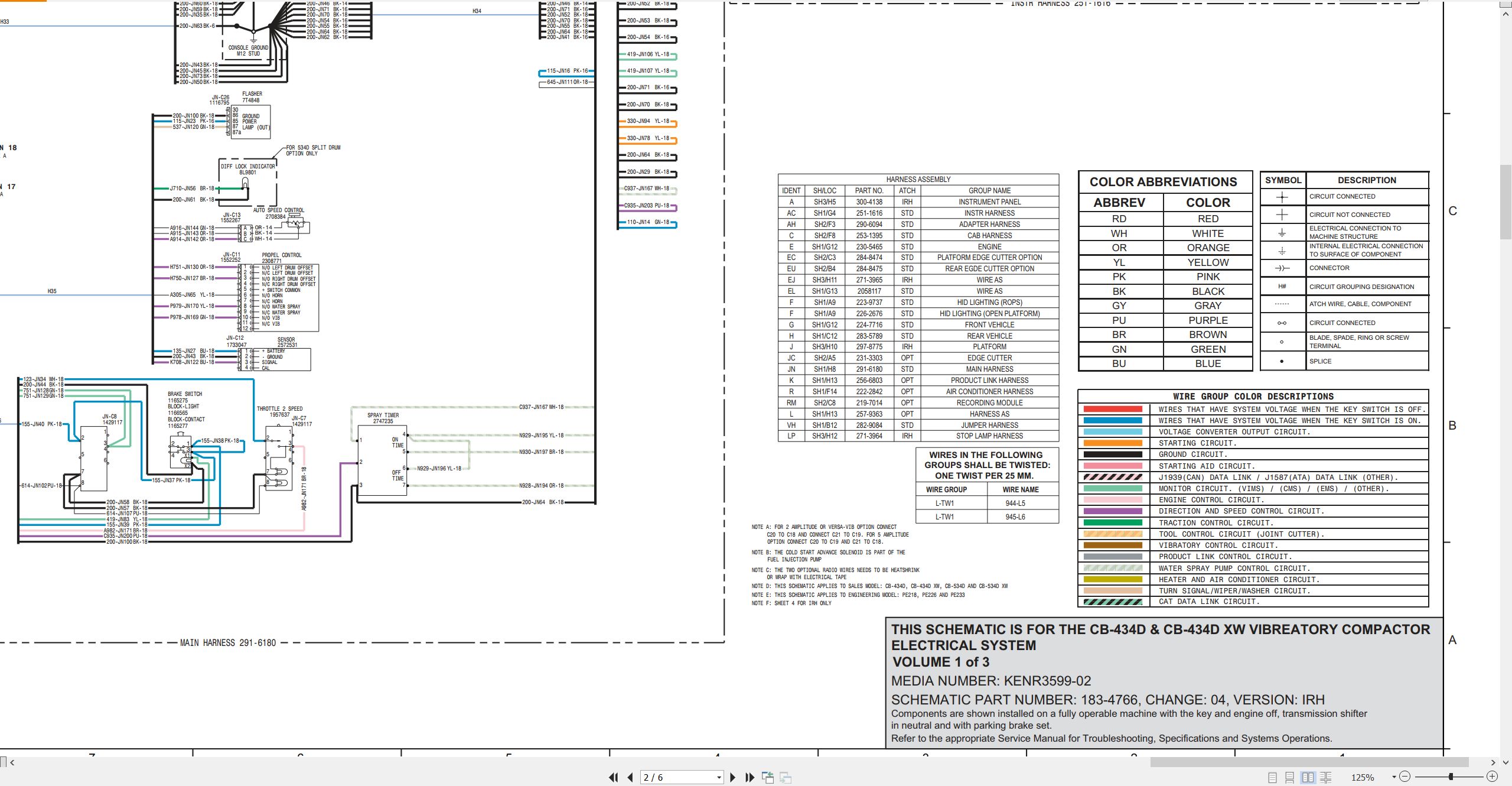Click the SENSOR 2572531 component label
Image resolution: width=1512 pixels, height=786 pixels.
(287, 342)
